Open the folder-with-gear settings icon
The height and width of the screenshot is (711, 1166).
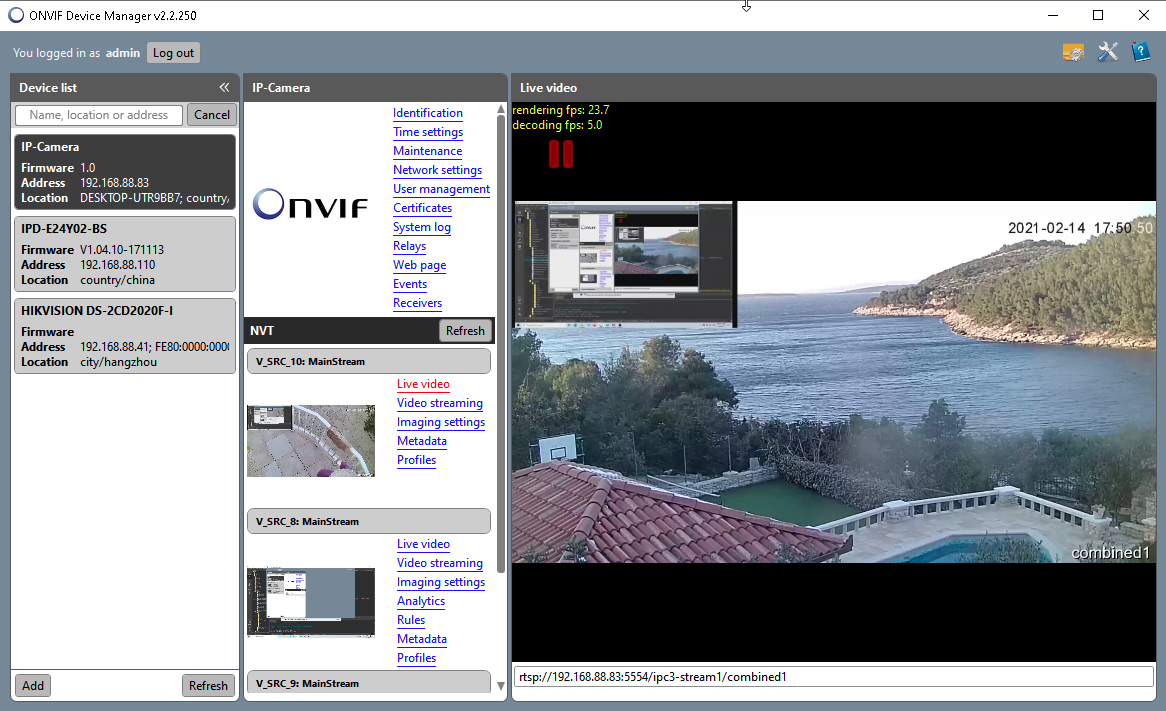[x=1073, y=52]
